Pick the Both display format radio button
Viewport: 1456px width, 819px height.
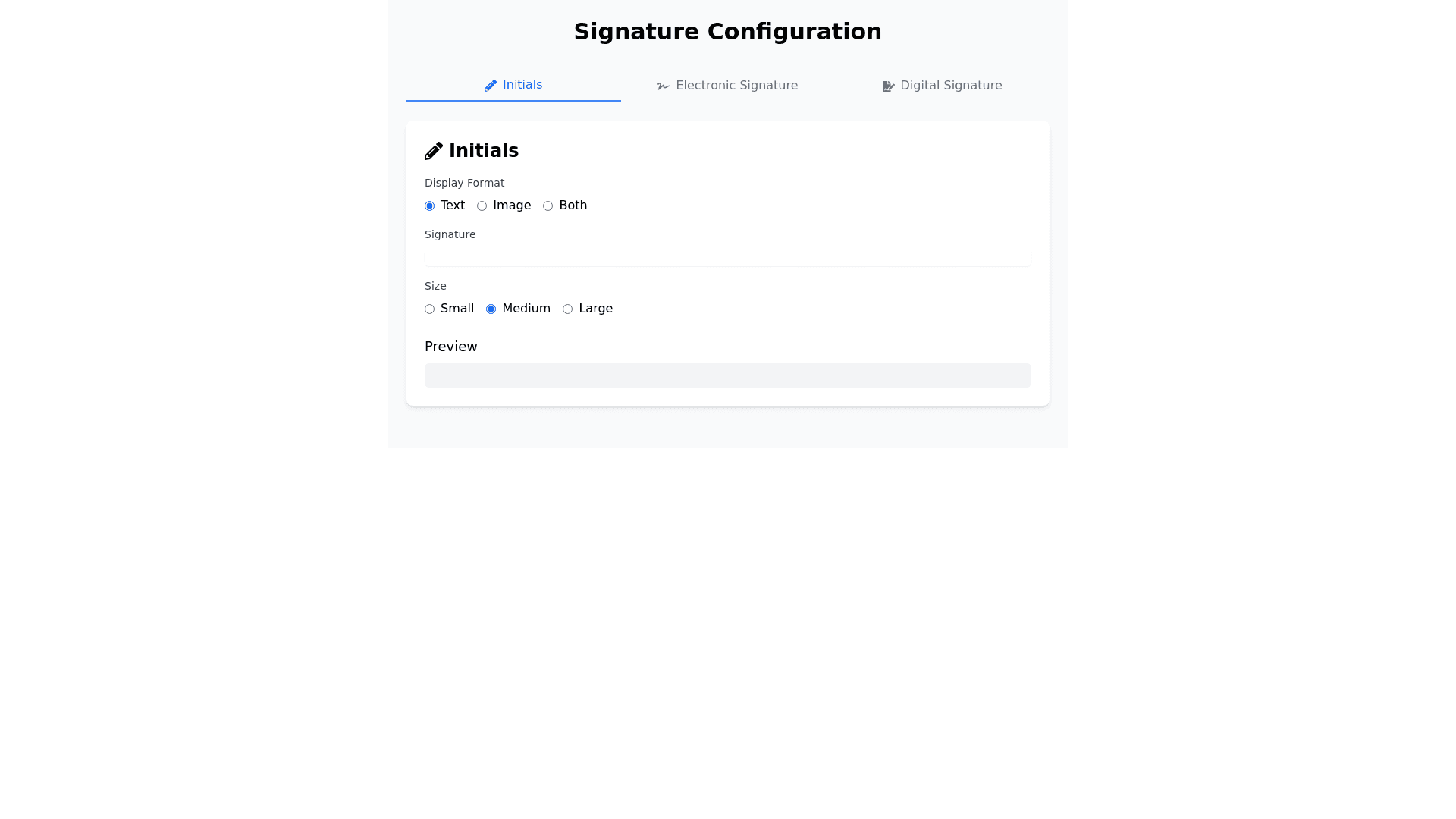(x=548, y=206)
